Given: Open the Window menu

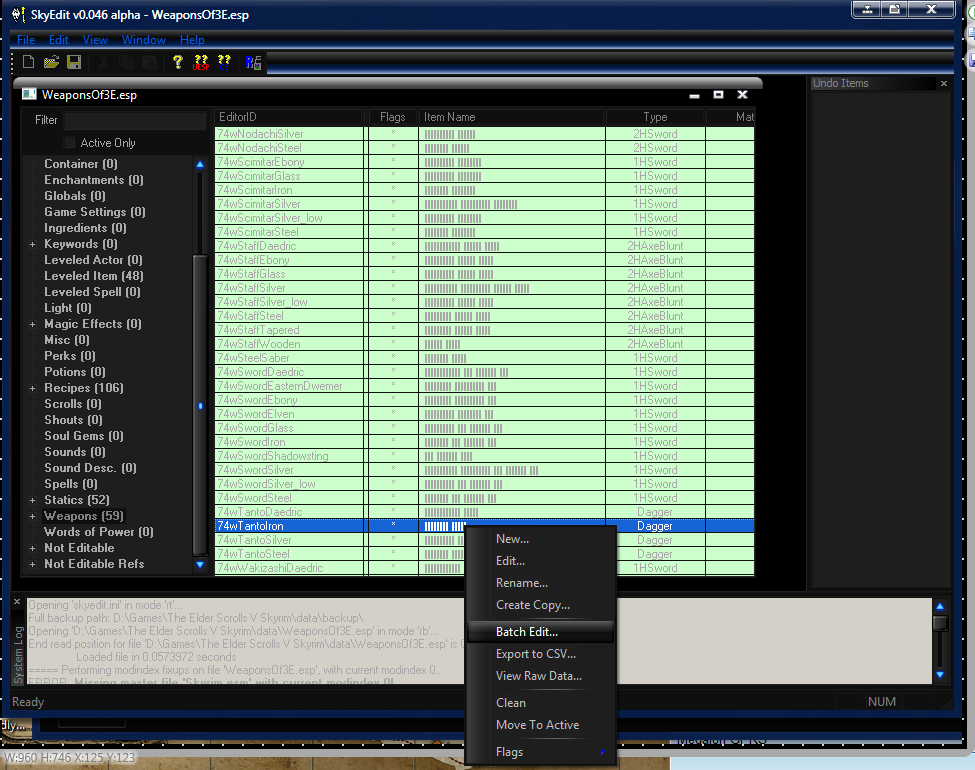Looking at the screenshot, I should (x=144, y=40).
